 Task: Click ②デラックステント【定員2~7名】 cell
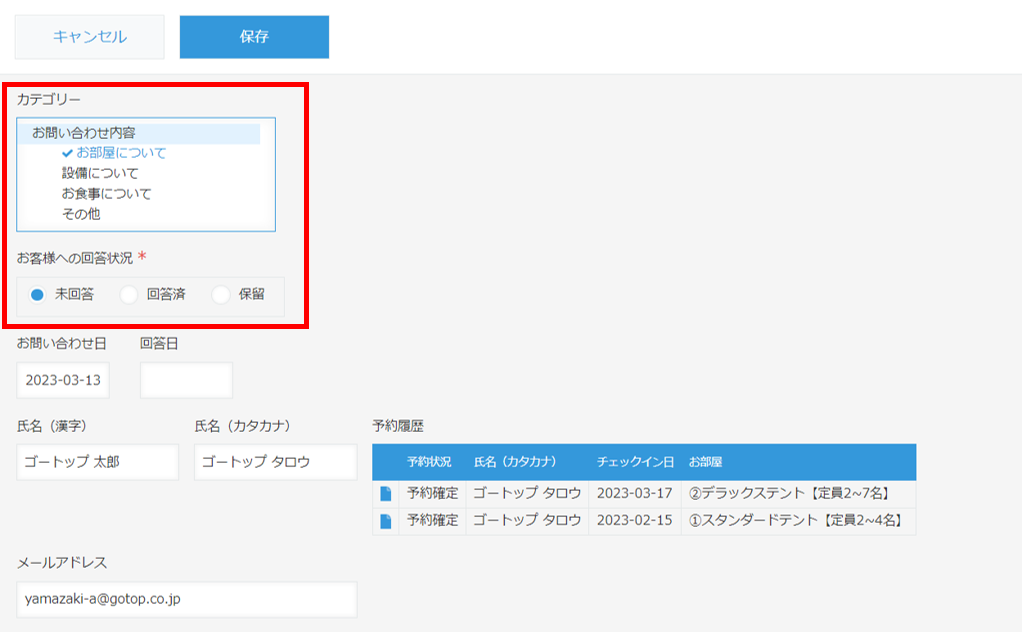click(798, 493)
